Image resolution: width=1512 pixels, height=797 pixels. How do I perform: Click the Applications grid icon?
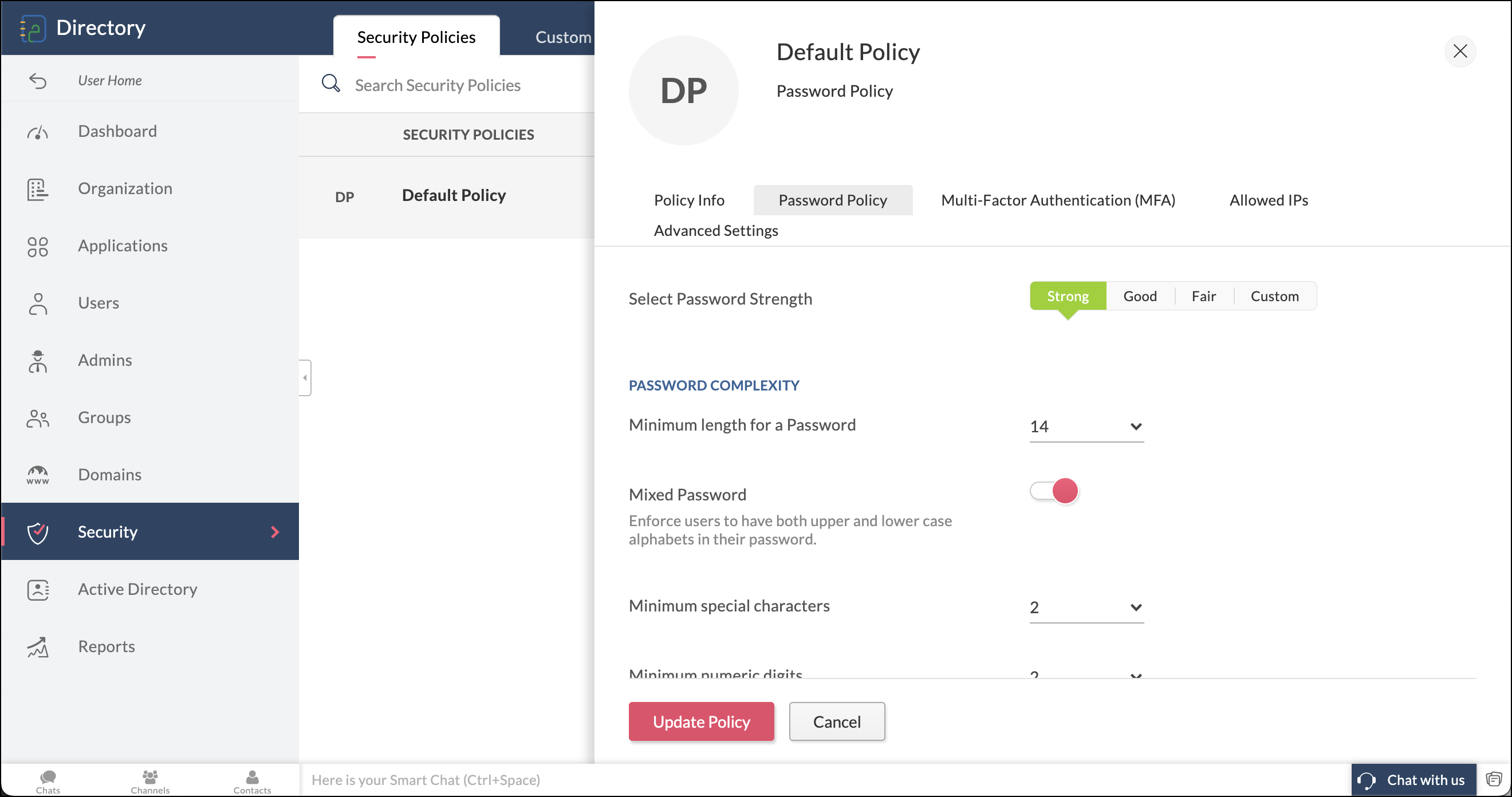[x=38, y=247]
